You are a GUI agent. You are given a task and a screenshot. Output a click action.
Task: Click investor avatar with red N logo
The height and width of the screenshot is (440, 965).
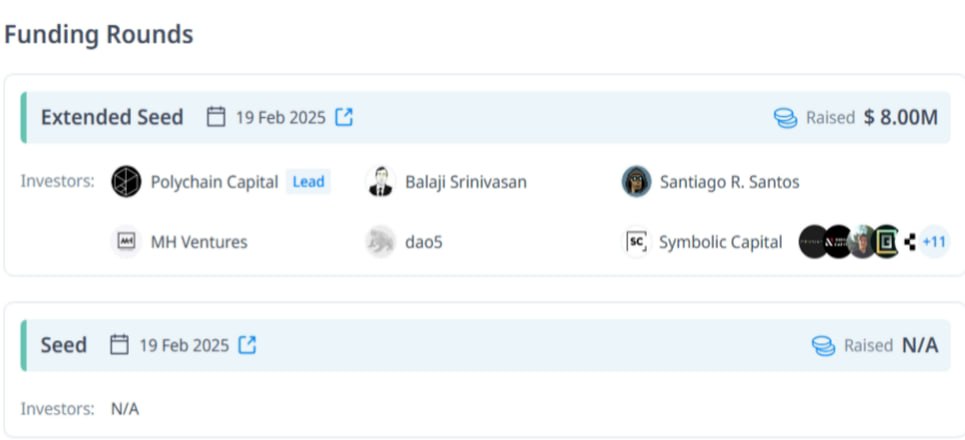click(x=838, y=242)
